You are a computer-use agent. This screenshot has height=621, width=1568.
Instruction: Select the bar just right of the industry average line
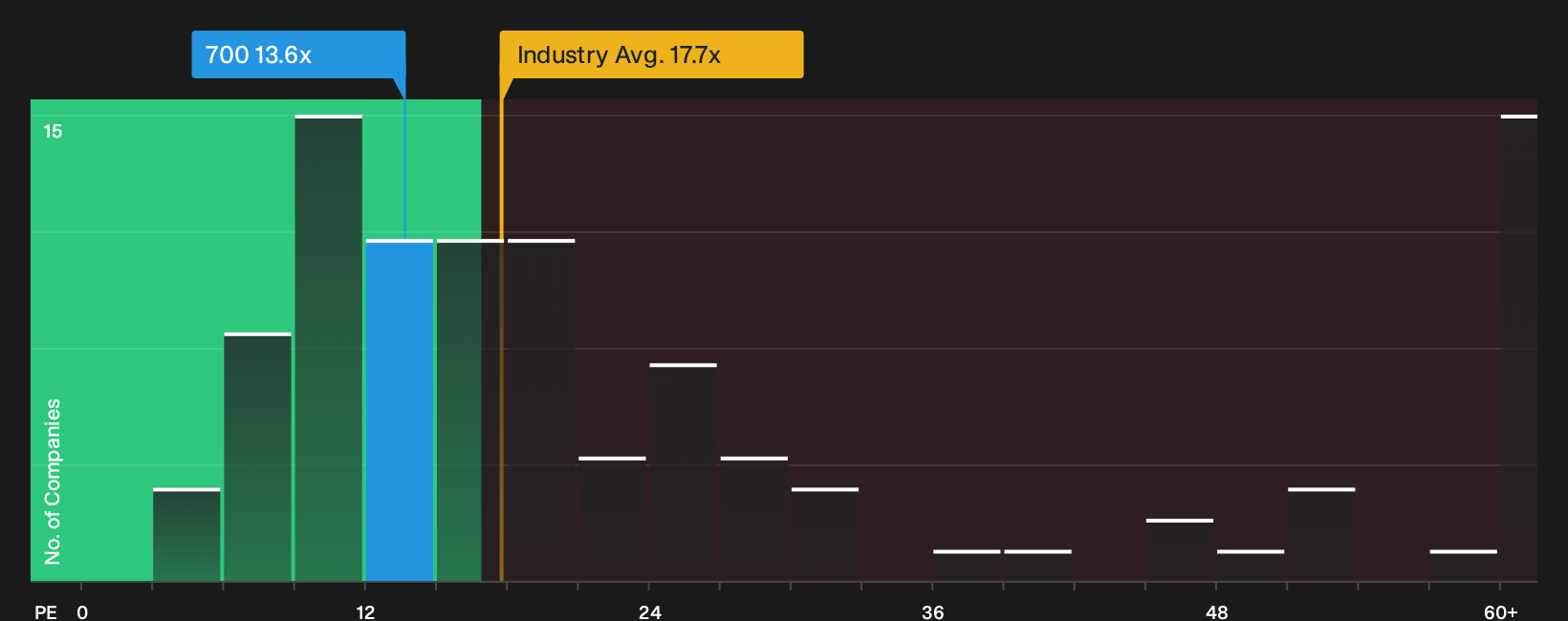(541, 410)
